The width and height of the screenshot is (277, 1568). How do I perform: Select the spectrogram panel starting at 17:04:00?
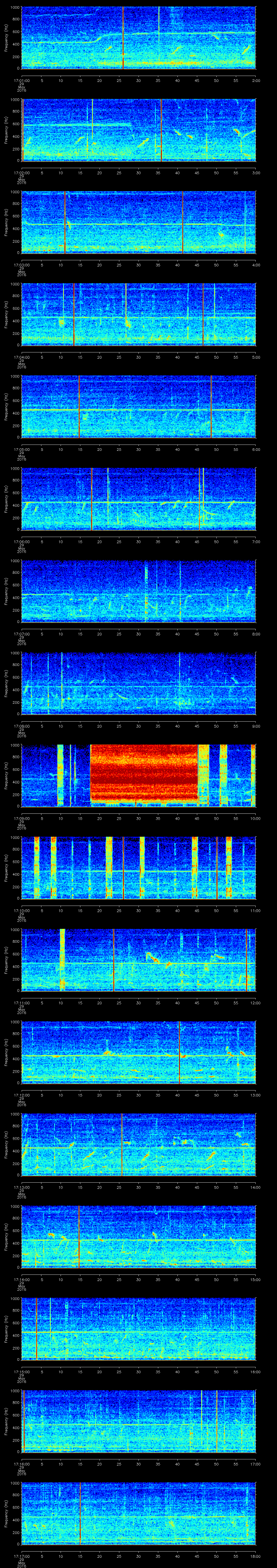[x=139, y=314]
